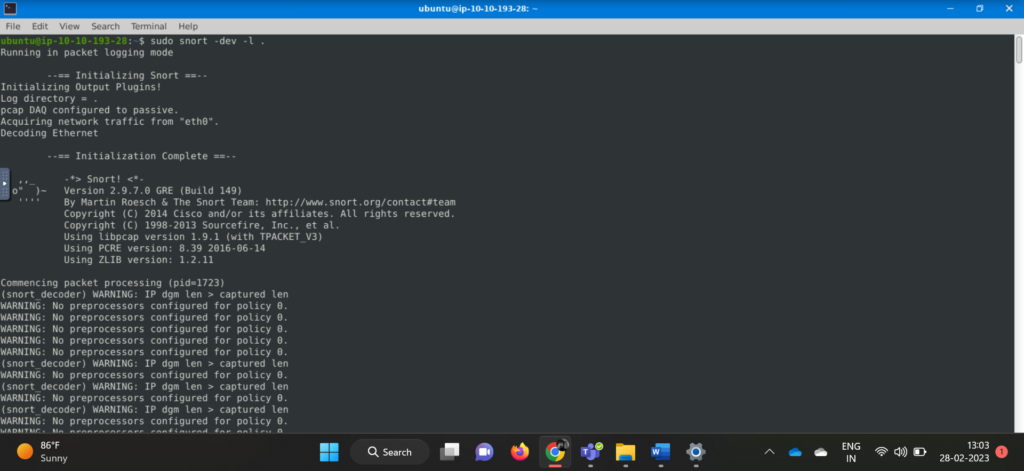Open Task View on the taskbar
This screenshot has width=1024, height=471.
point(450,452)
